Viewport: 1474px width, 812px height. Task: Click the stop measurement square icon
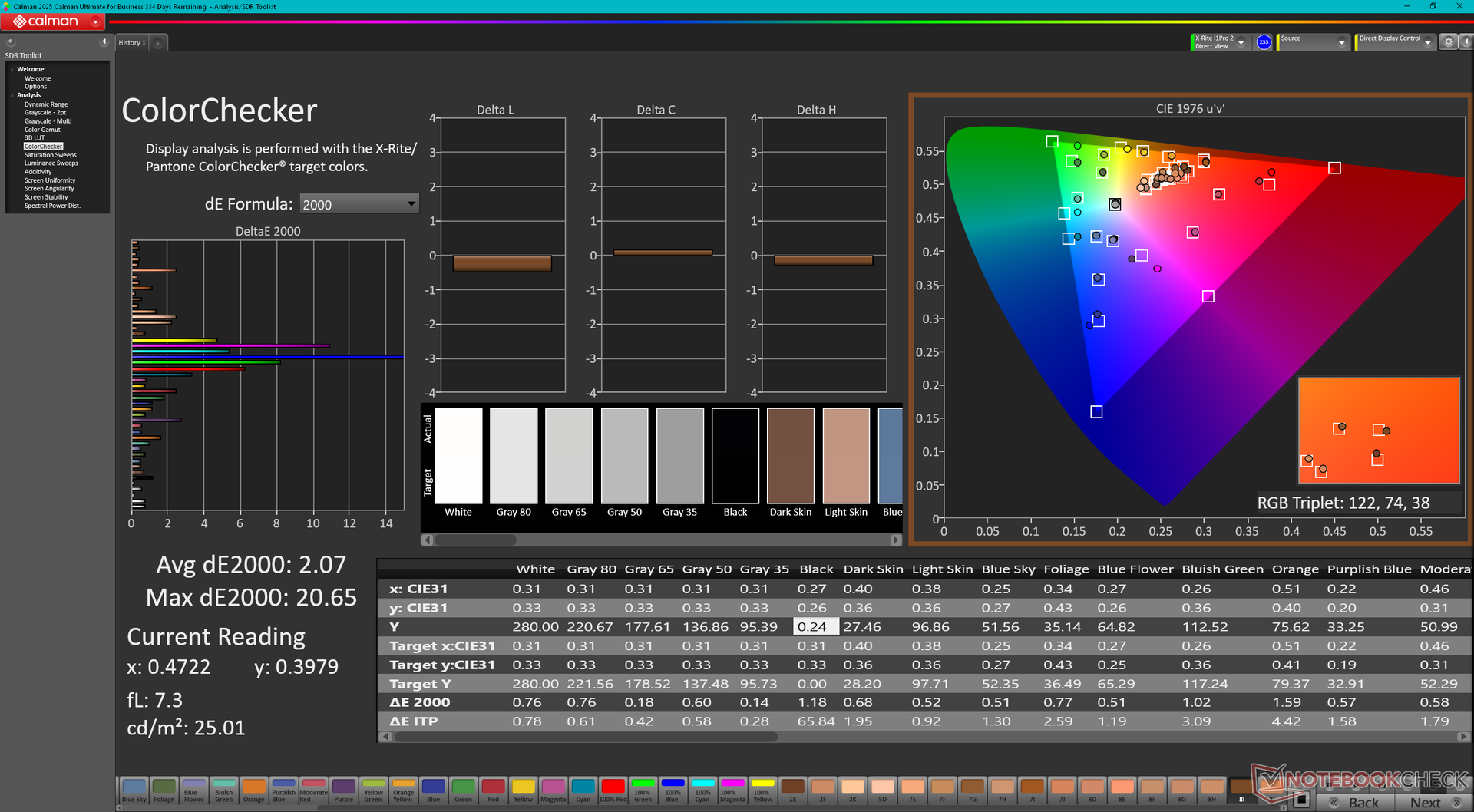coord(1300,800)
